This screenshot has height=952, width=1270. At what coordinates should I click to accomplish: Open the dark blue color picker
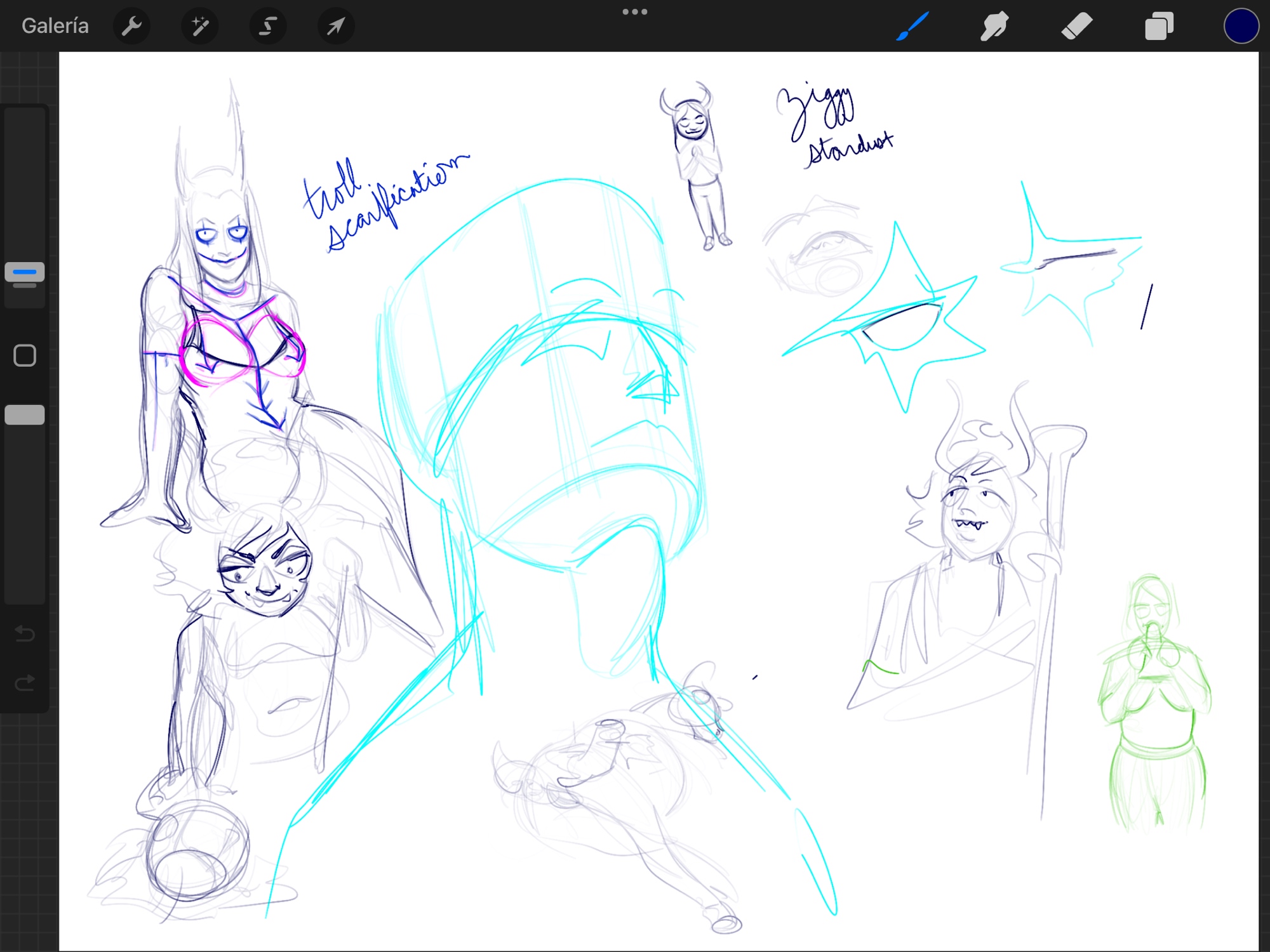click(1241, 26)
